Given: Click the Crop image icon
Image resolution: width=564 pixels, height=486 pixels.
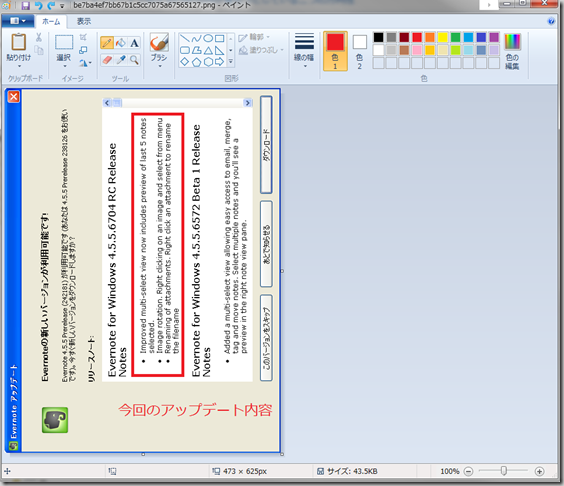Looking at the screenshot, I should [83, 37].
